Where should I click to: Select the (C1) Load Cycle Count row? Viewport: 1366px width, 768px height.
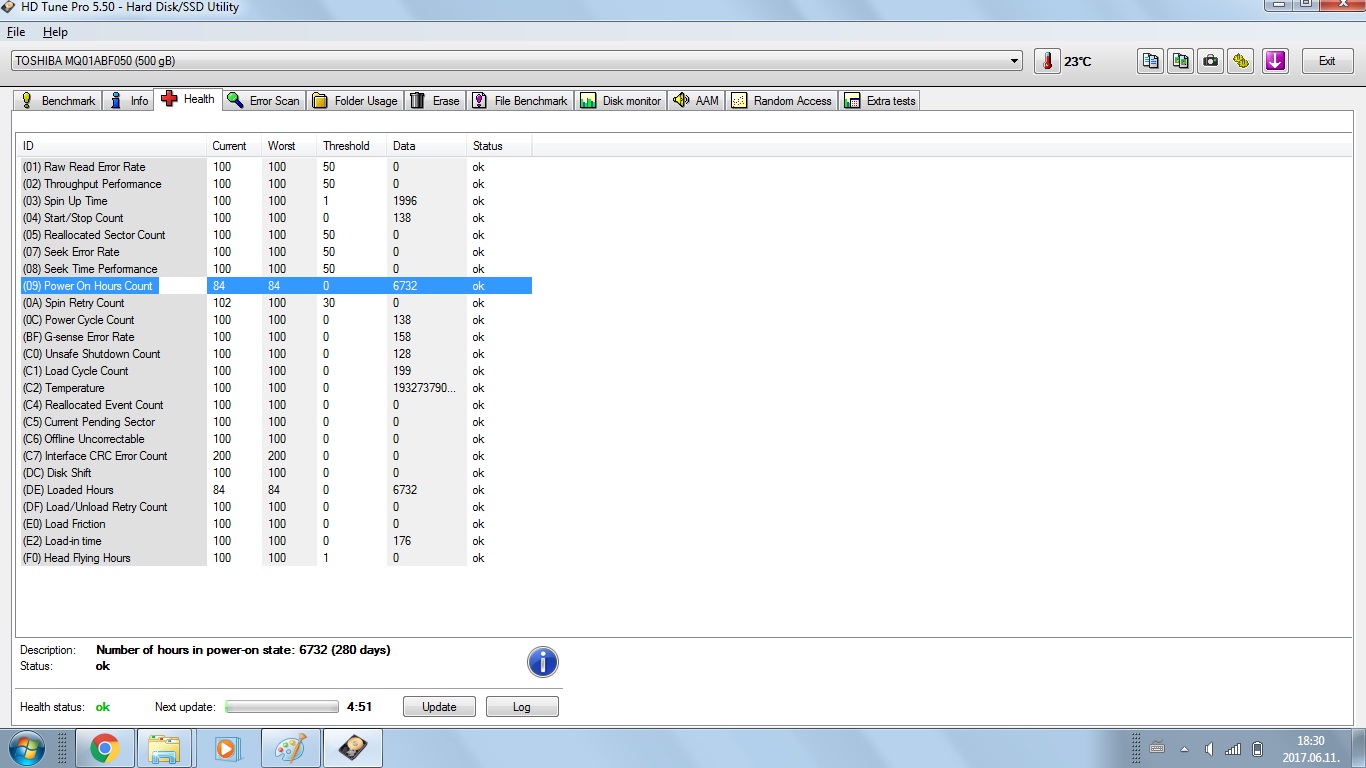click(276, 371)
